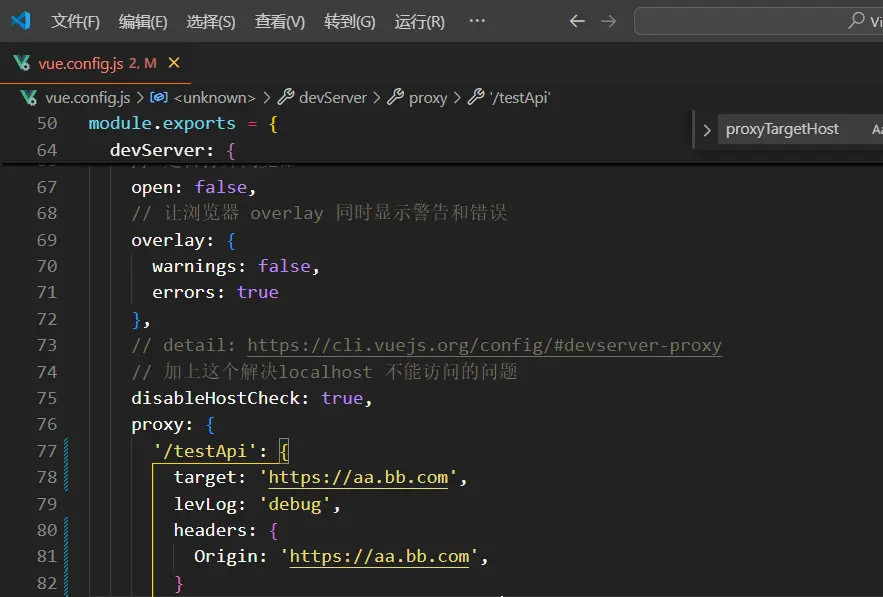Click the https://aa.bb.com target URL
Screen dimensions: 883x597
[x=358, y=477]
